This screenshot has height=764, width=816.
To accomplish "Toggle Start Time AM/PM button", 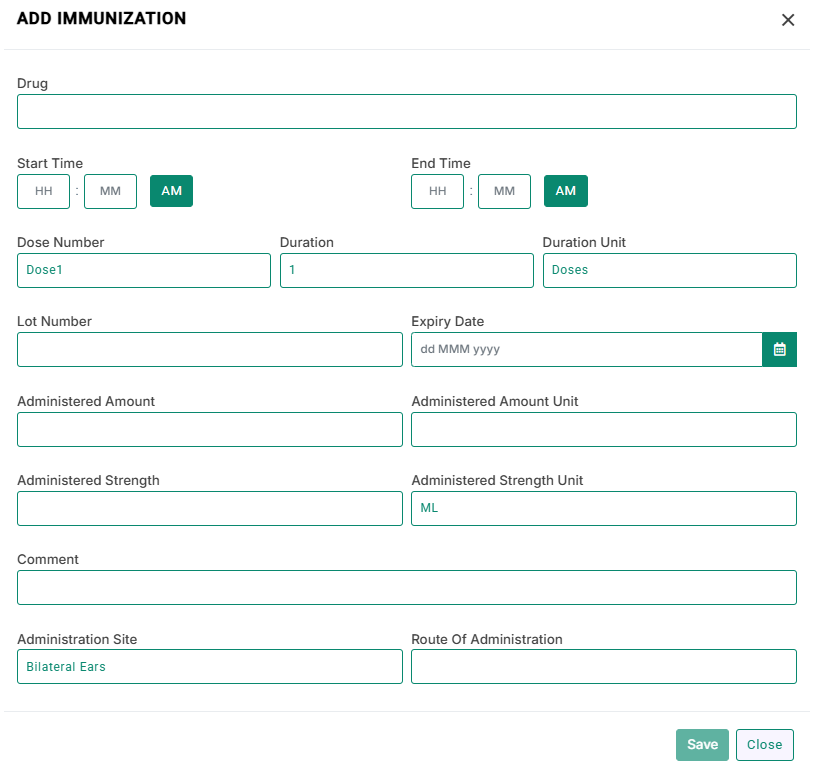I will click(x=171, y=191).
